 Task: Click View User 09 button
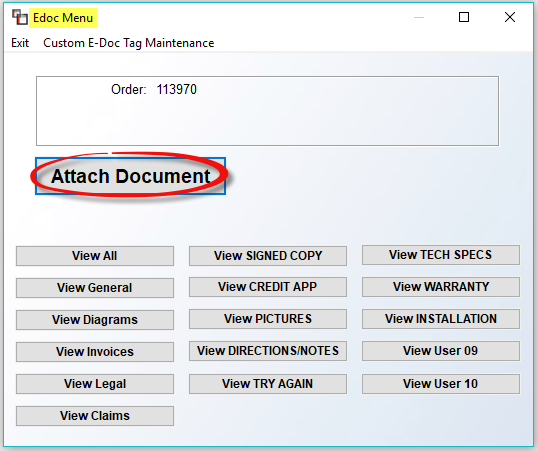click(441, 351)
